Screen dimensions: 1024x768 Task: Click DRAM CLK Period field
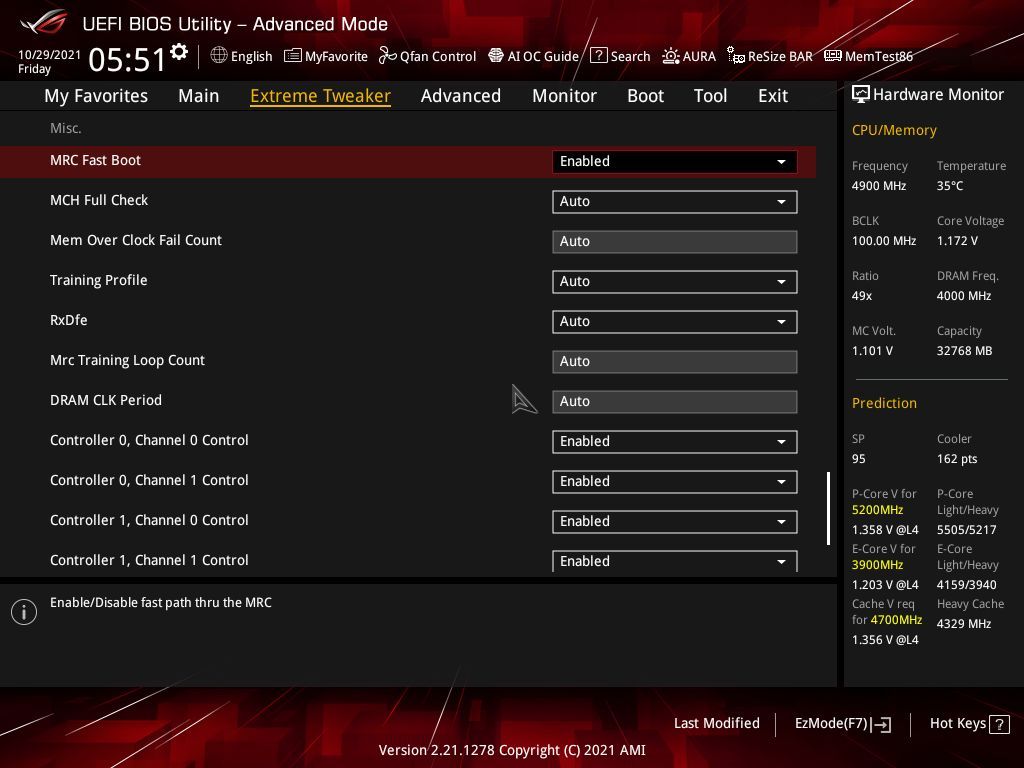pos(675,402)
